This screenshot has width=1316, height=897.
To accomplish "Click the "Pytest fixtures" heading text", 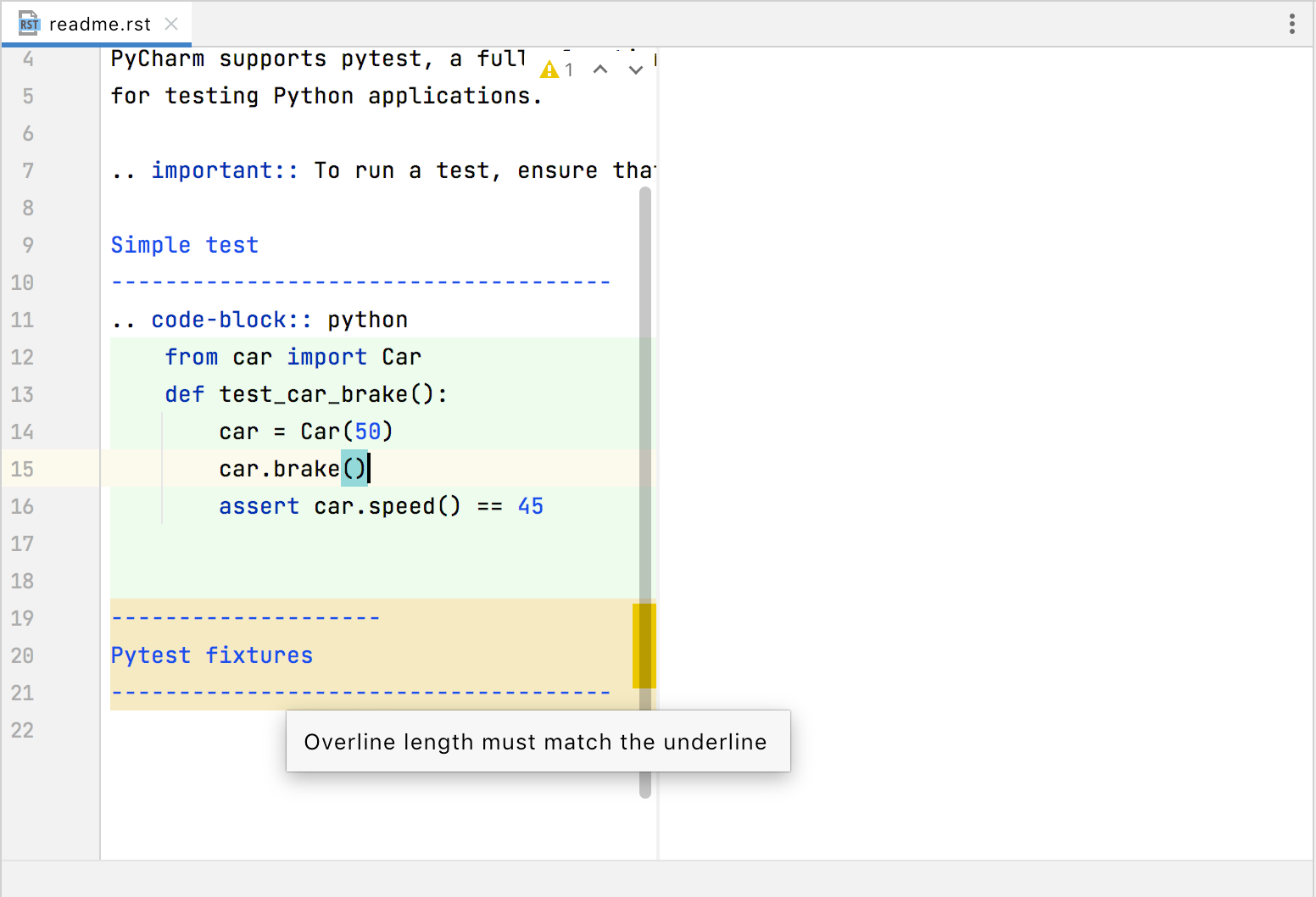I will (x=211, y=655).
